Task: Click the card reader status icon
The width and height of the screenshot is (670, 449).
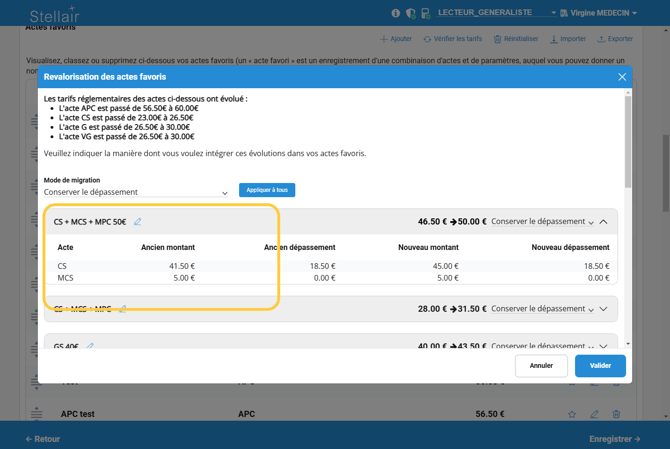Action: point(425,13)
